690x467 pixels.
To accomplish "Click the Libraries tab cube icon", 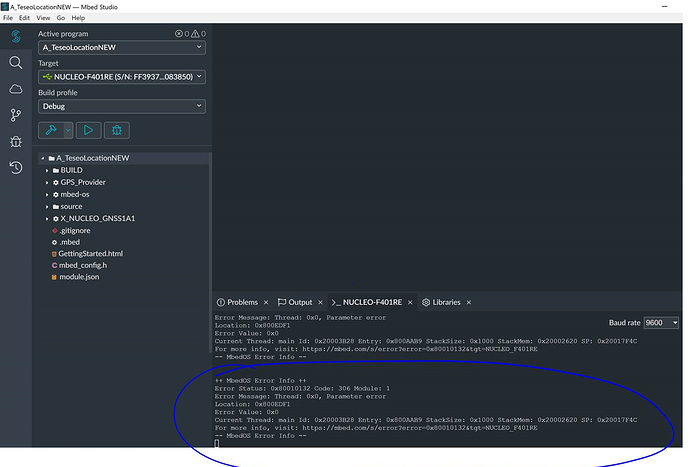I will tap(426, 302).
